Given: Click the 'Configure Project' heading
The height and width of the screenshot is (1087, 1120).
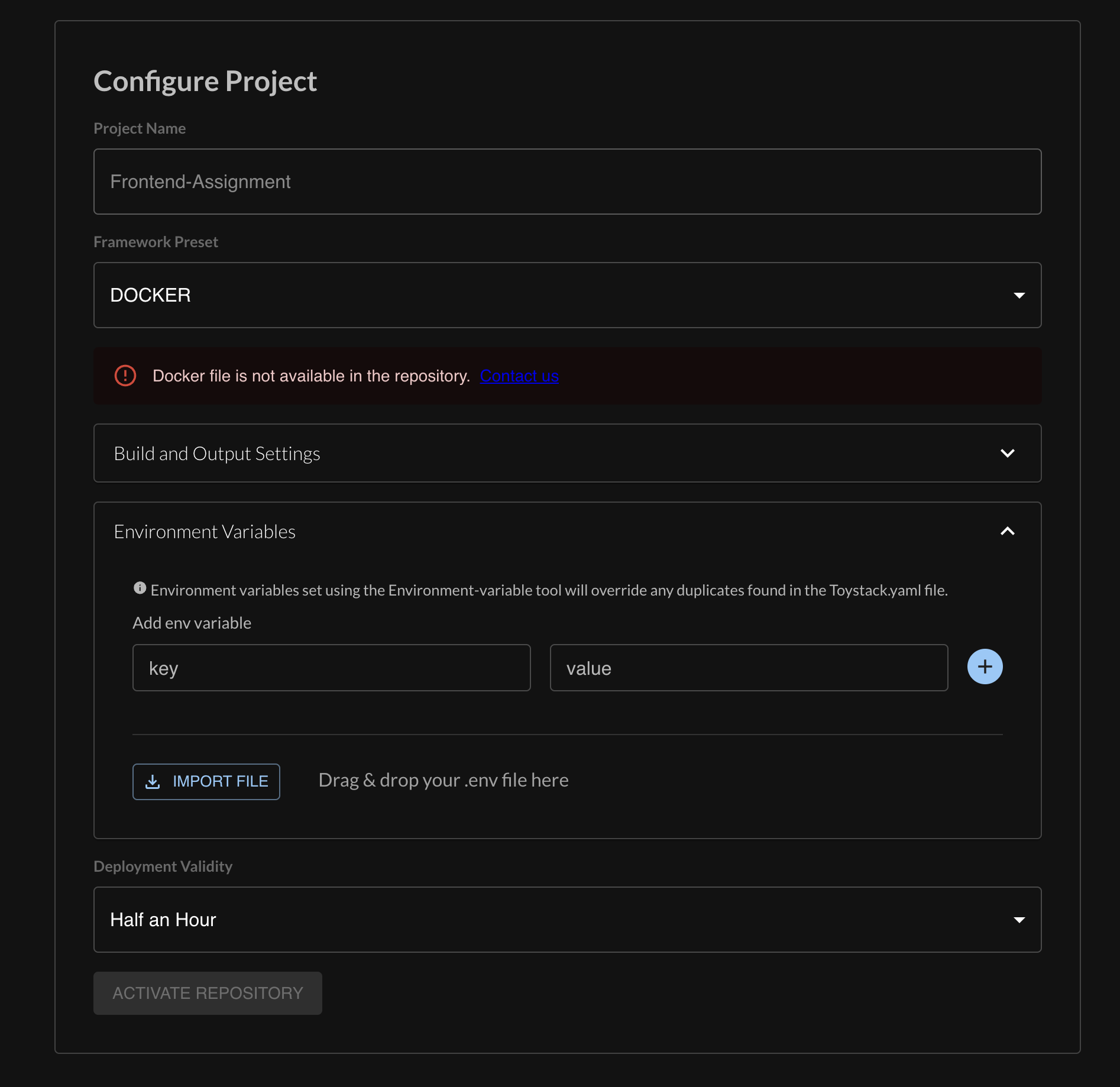Looking at the screenshot, I should click(x=205, y=81).
